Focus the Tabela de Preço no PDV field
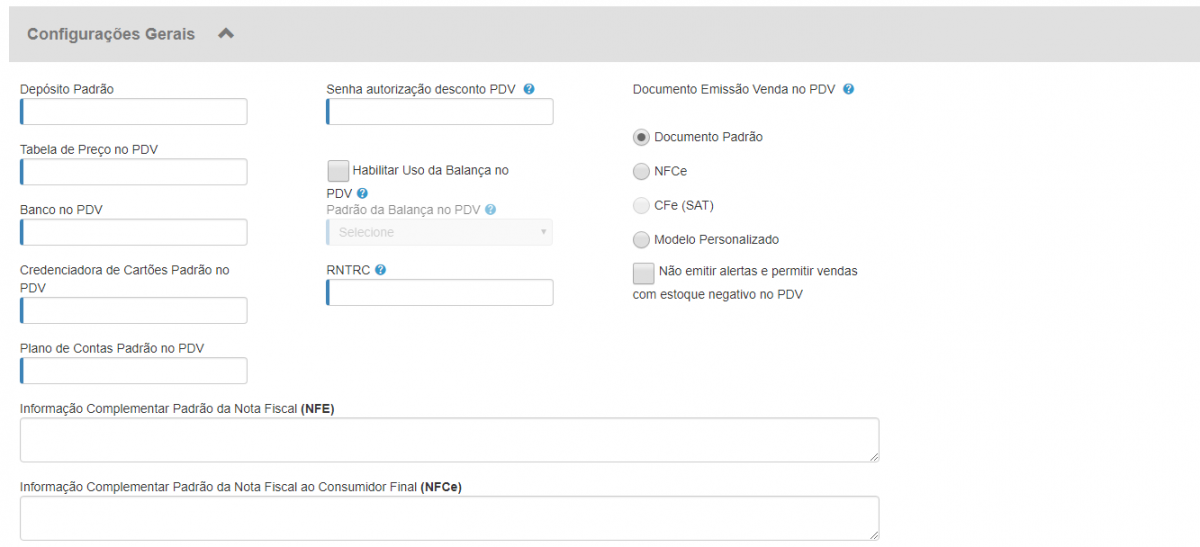This screenshot has height=547, width=1200. pyautogui.click(x=133, y=172)
